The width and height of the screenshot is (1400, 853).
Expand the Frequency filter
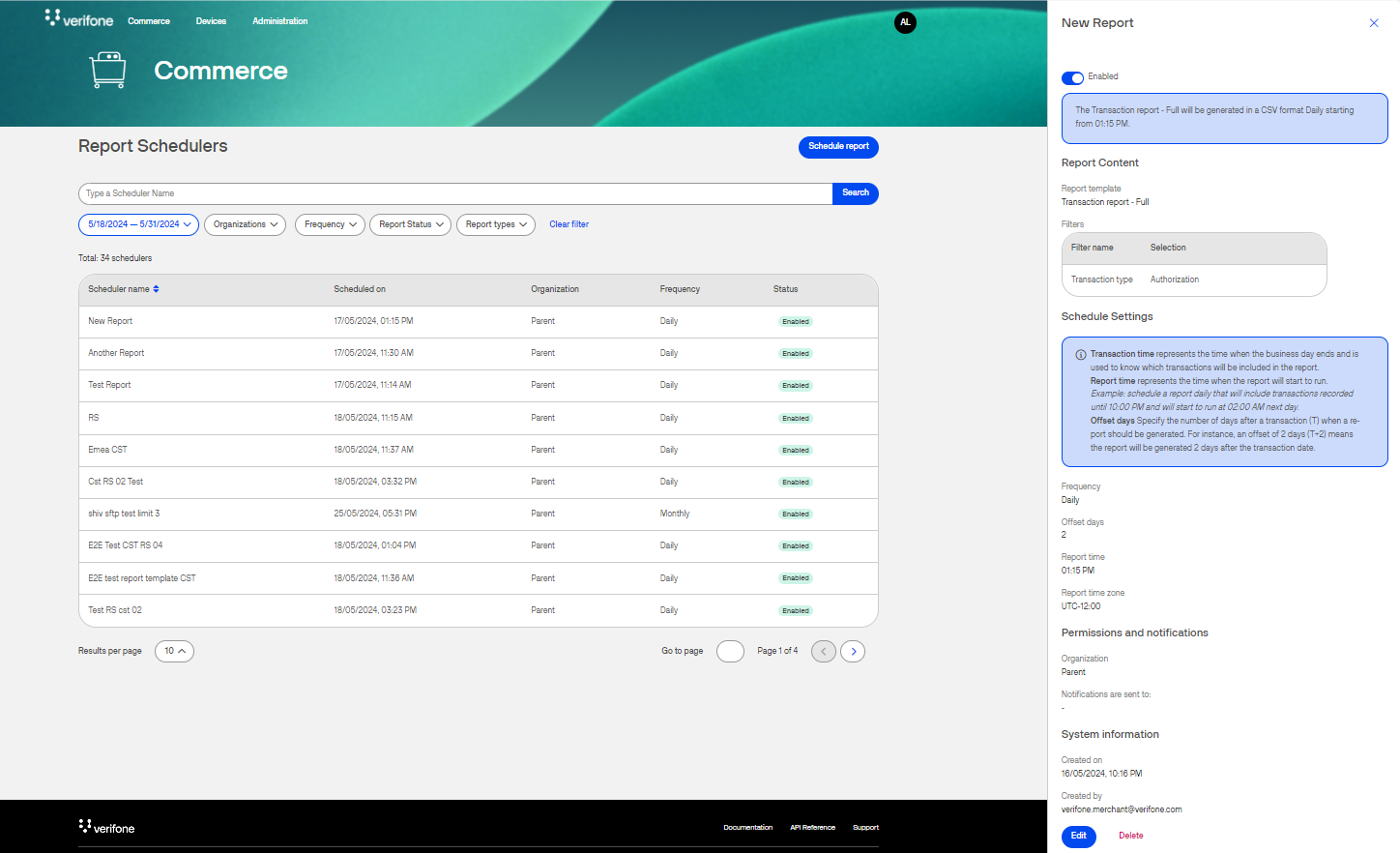coord(330,224)
